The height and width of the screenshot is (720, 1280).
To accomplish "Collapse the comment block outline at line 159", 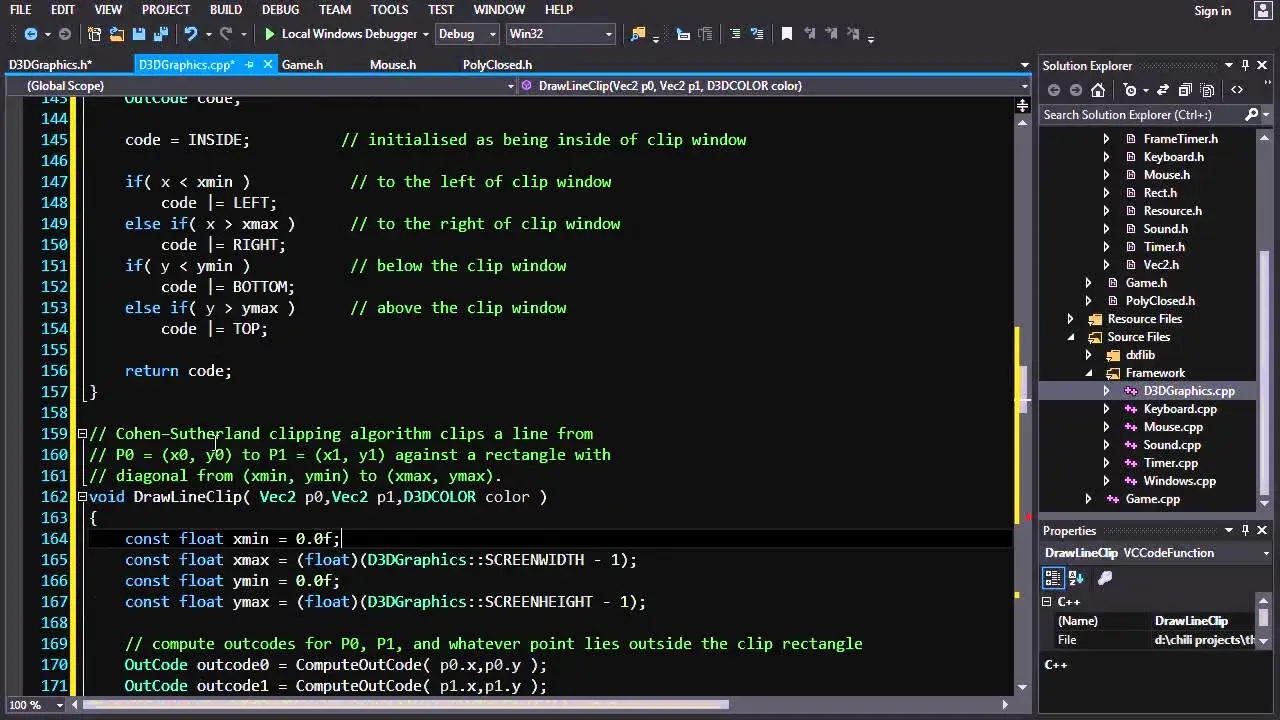I will click(82, 434).
